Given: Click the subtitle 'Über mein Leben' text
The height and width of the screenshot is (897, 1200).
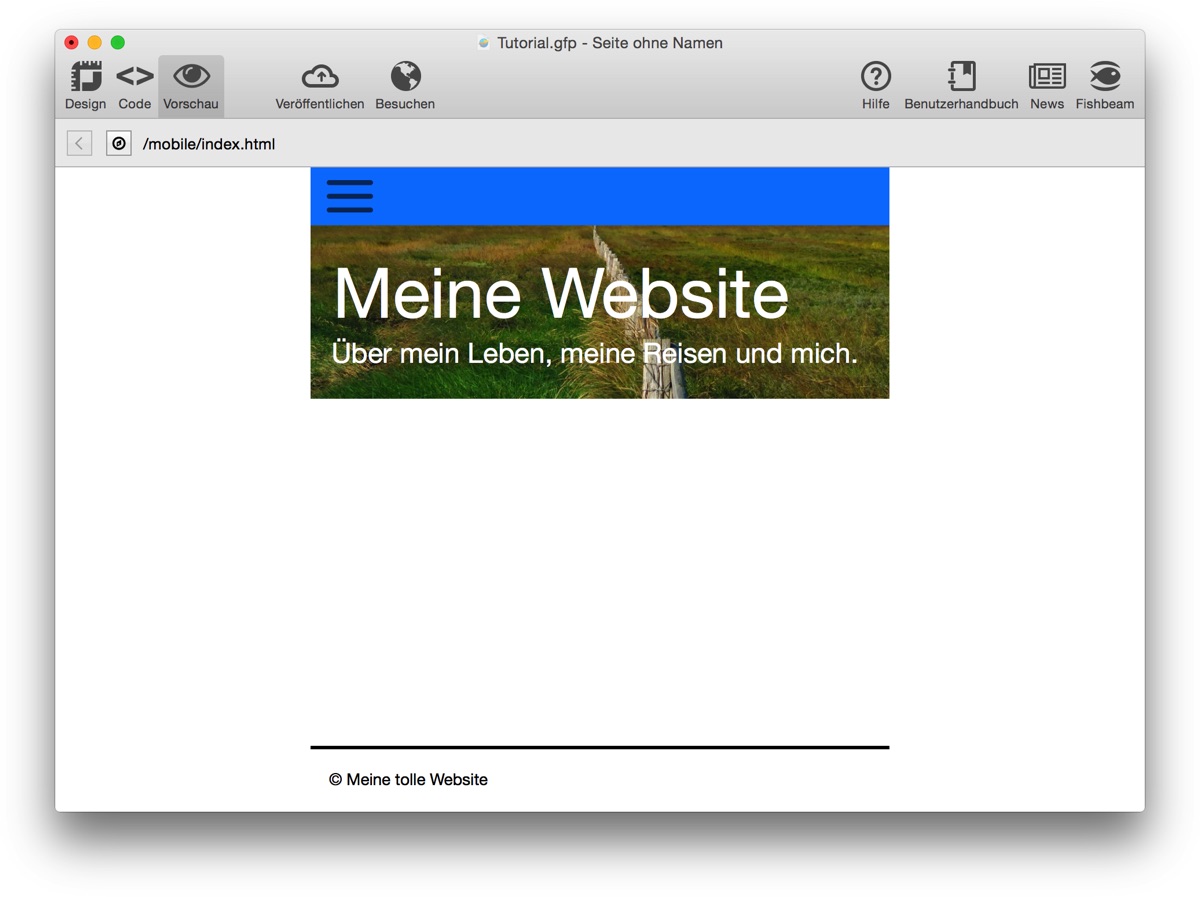Looking at the screenshot, I should (594, 353).
